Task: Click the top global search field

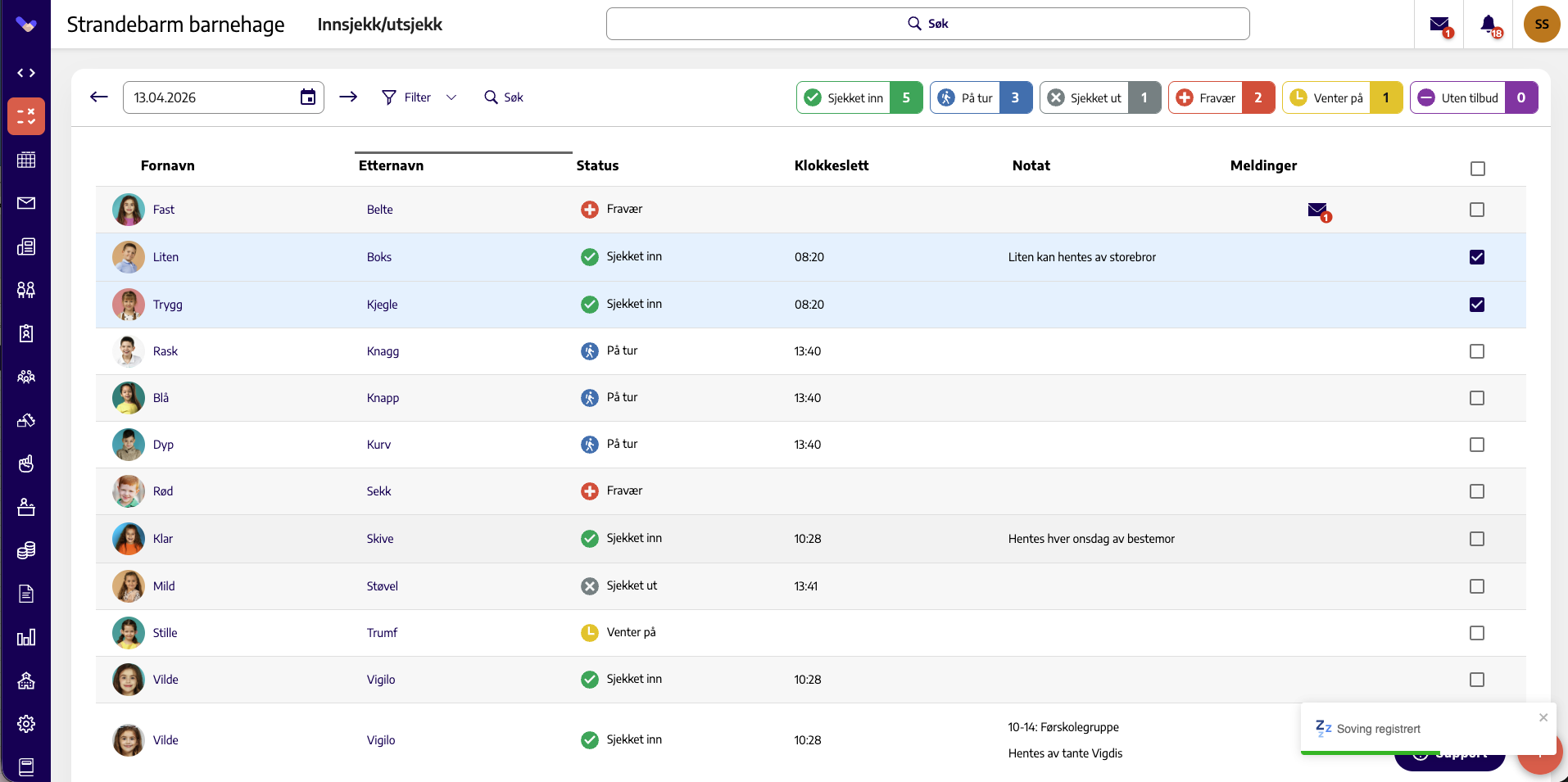Action: pyautogui.click(x=927, y=24)
